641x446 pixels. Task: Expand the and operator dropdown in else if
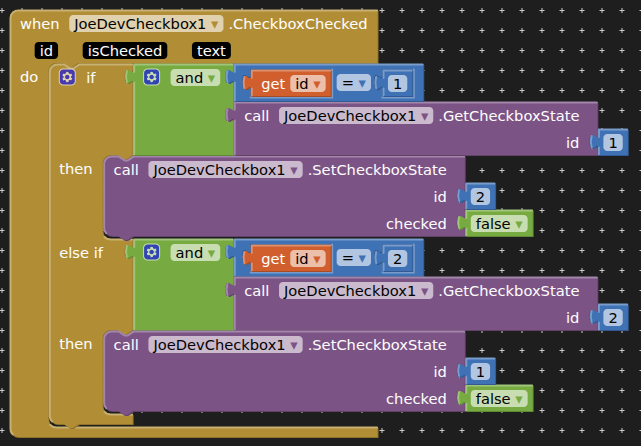212,253
